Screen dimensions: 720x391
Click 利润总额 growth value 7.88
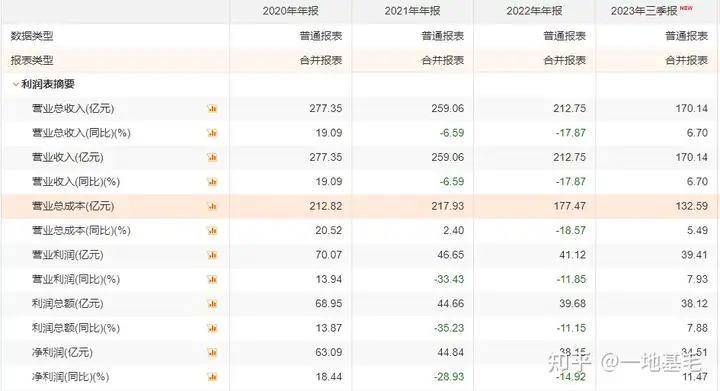coord(698,328)
